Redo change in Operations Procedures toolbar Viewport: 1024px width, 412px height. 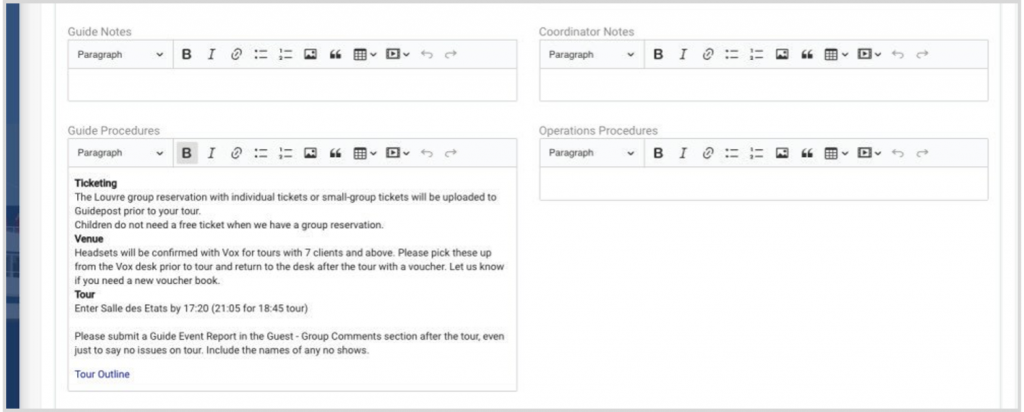[922, 153]
